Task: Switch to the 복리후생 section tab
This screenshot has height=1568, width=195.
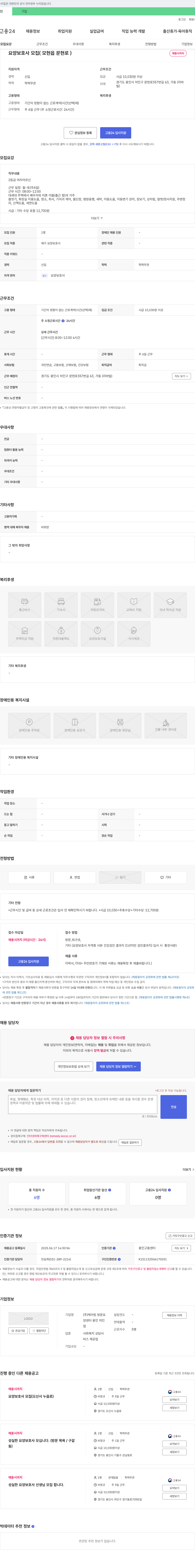Action: pos(115,44)
